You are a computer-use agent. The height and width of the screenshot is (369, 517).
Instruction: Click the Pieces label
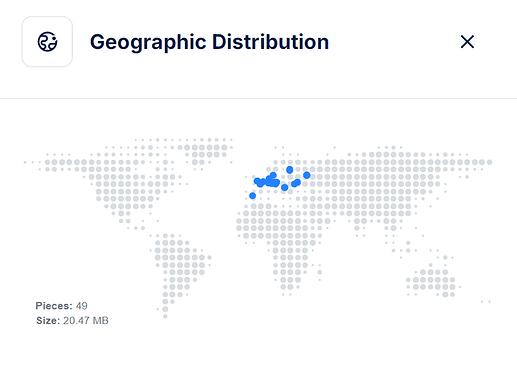54,306
